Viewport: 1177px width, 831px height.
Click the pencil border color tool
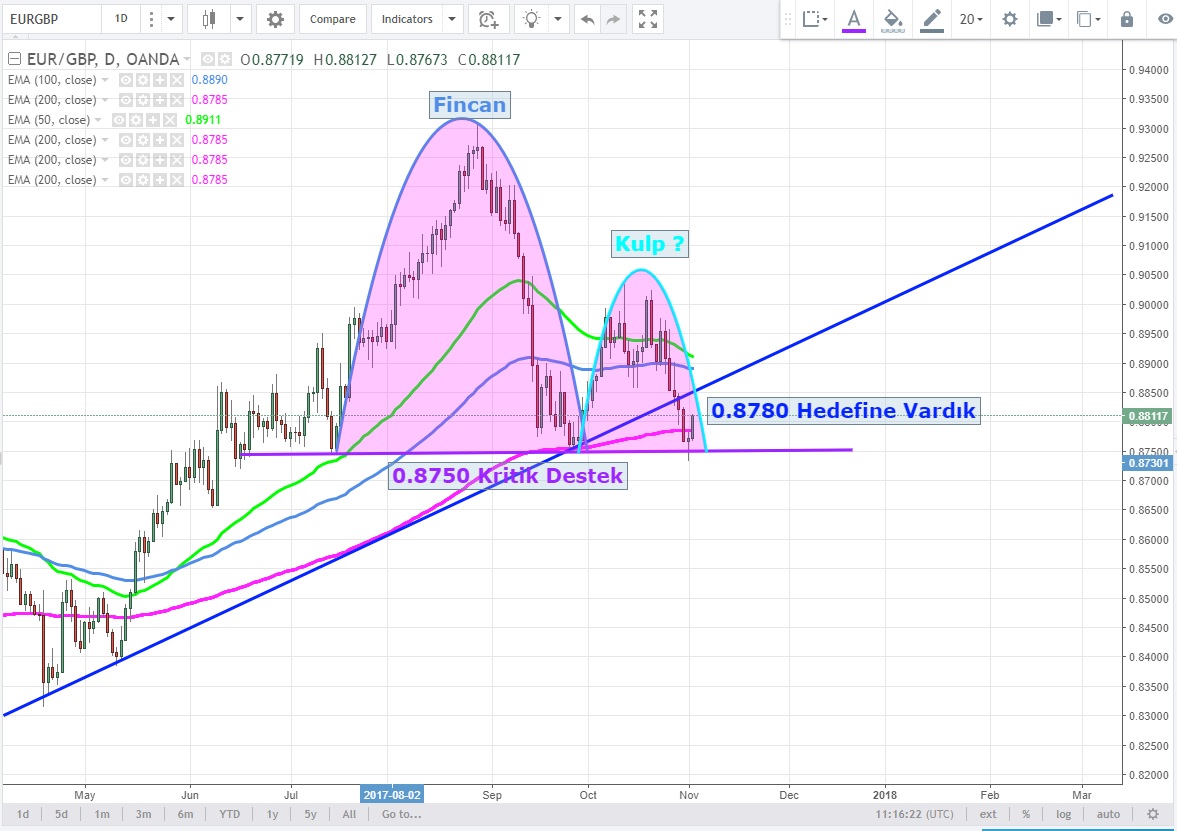pyautogui.click(x=932, y=19)
